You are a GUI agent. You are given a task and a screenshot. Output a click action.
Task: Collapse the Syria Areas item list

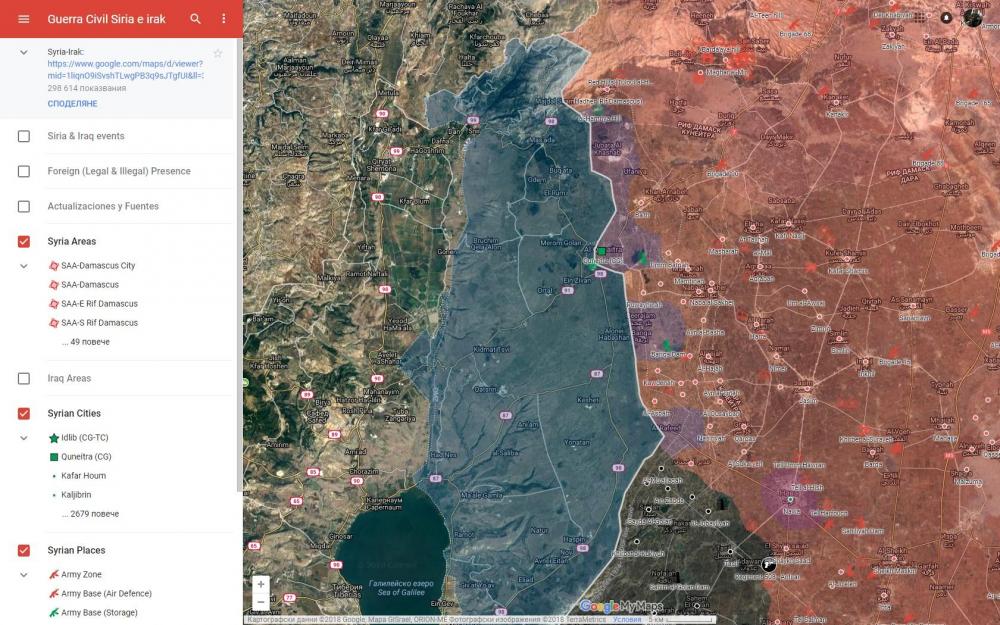(24, 266)
